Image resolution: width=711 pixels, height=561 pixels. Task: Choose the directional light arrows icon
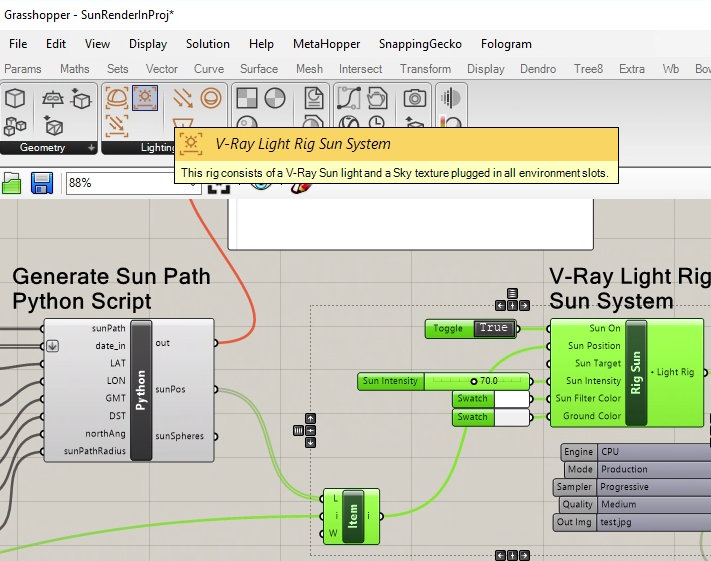tap(183, 98)
